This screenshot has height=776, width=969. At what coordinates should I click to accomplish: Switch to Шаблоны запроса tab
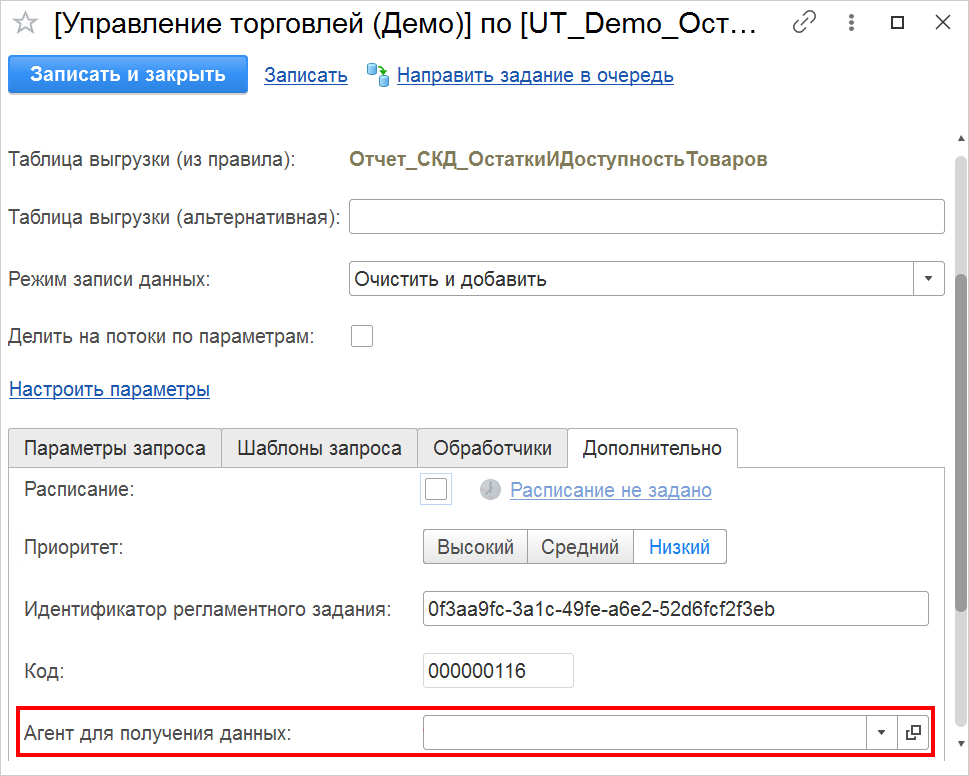click(x=319, y=448)
